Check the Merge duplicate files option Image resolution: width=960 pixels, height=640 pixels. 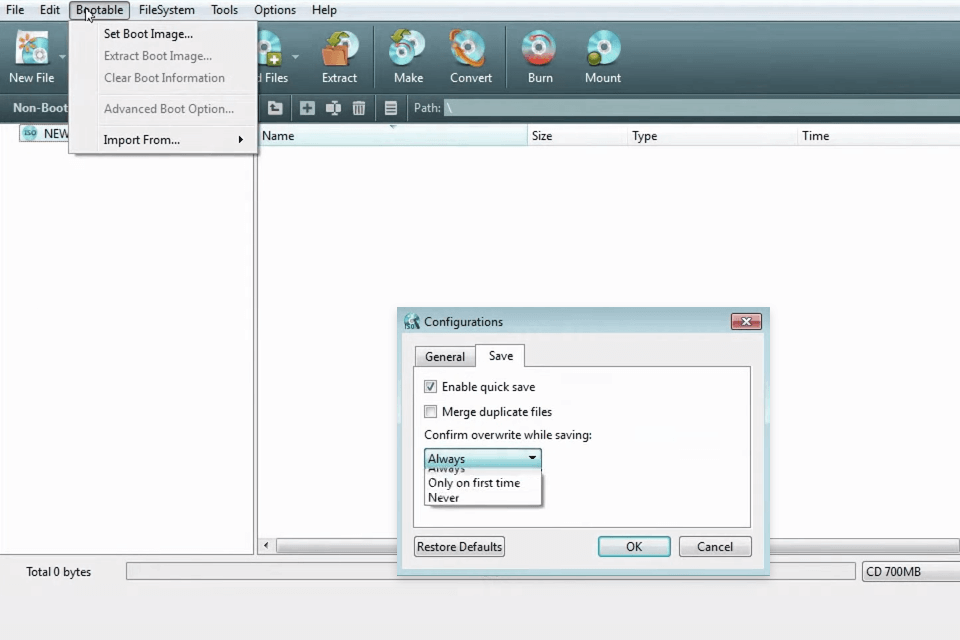431,412
